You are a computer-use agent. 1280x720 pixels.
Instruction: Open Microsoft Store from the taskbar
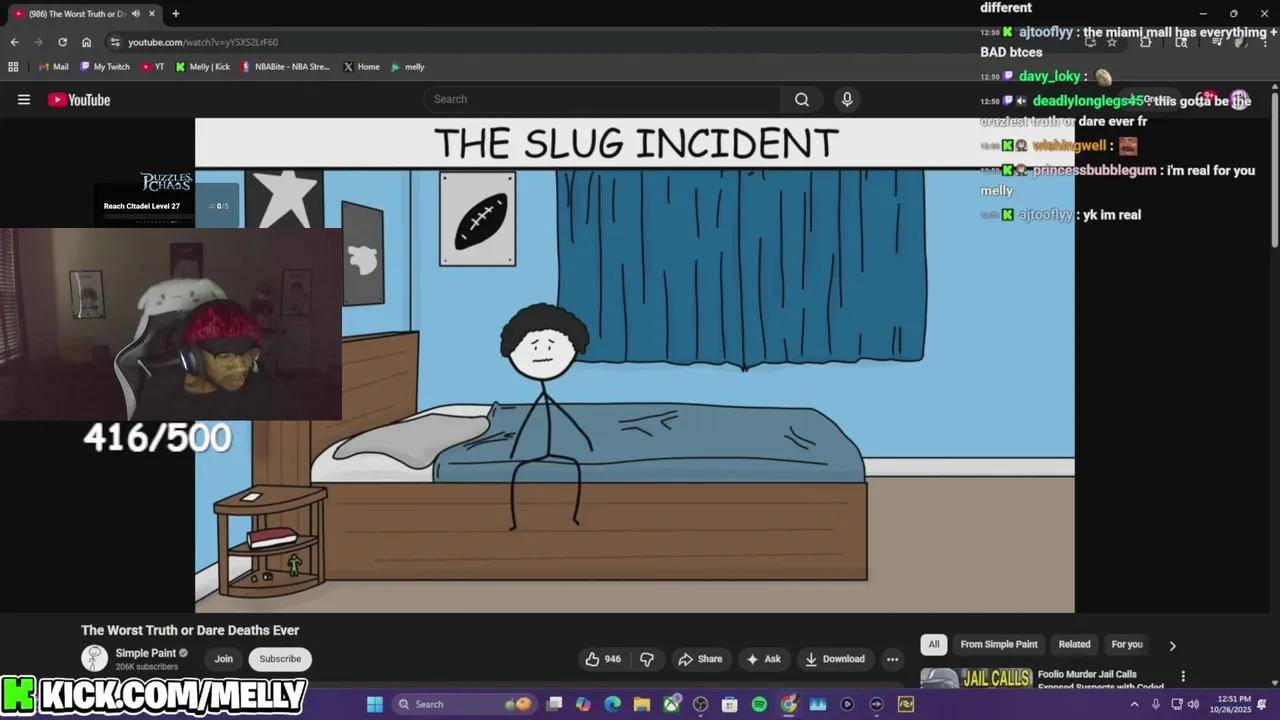(730, 704)
